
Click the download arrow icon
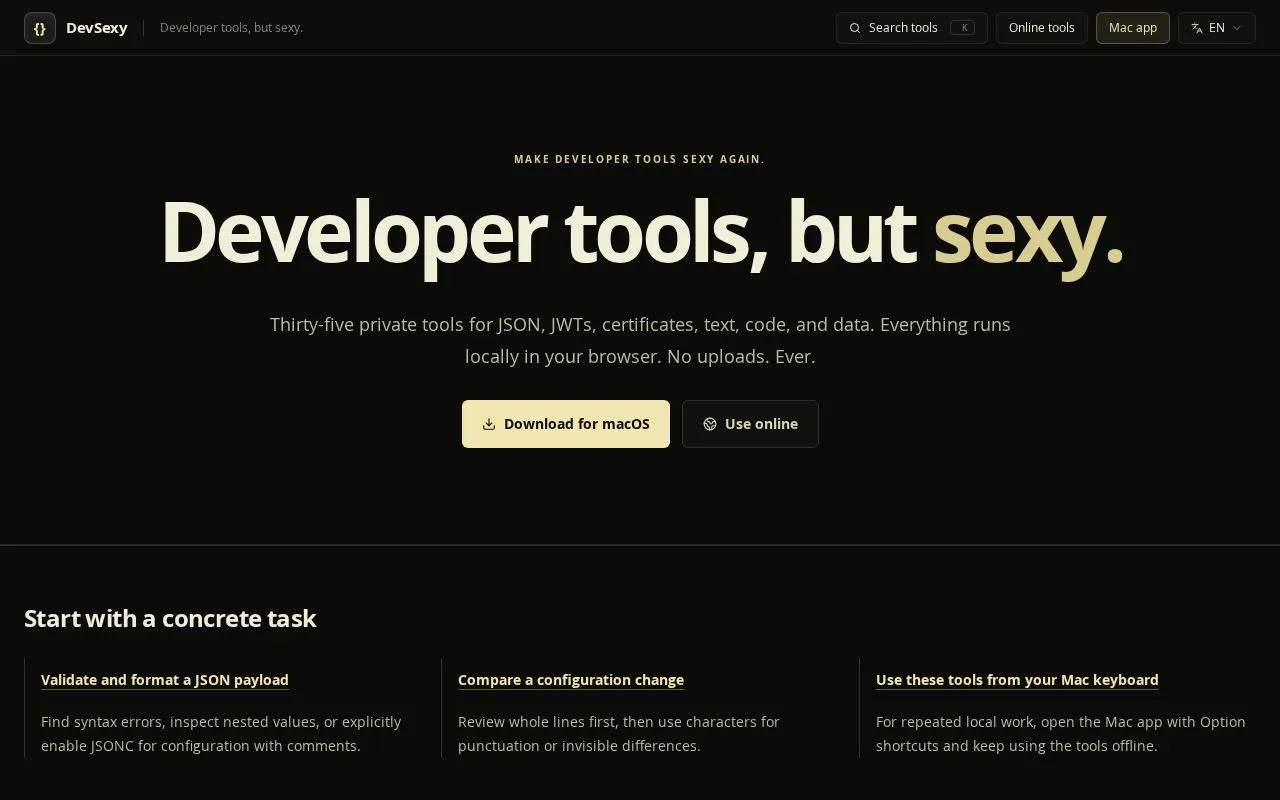coord(489,424)
